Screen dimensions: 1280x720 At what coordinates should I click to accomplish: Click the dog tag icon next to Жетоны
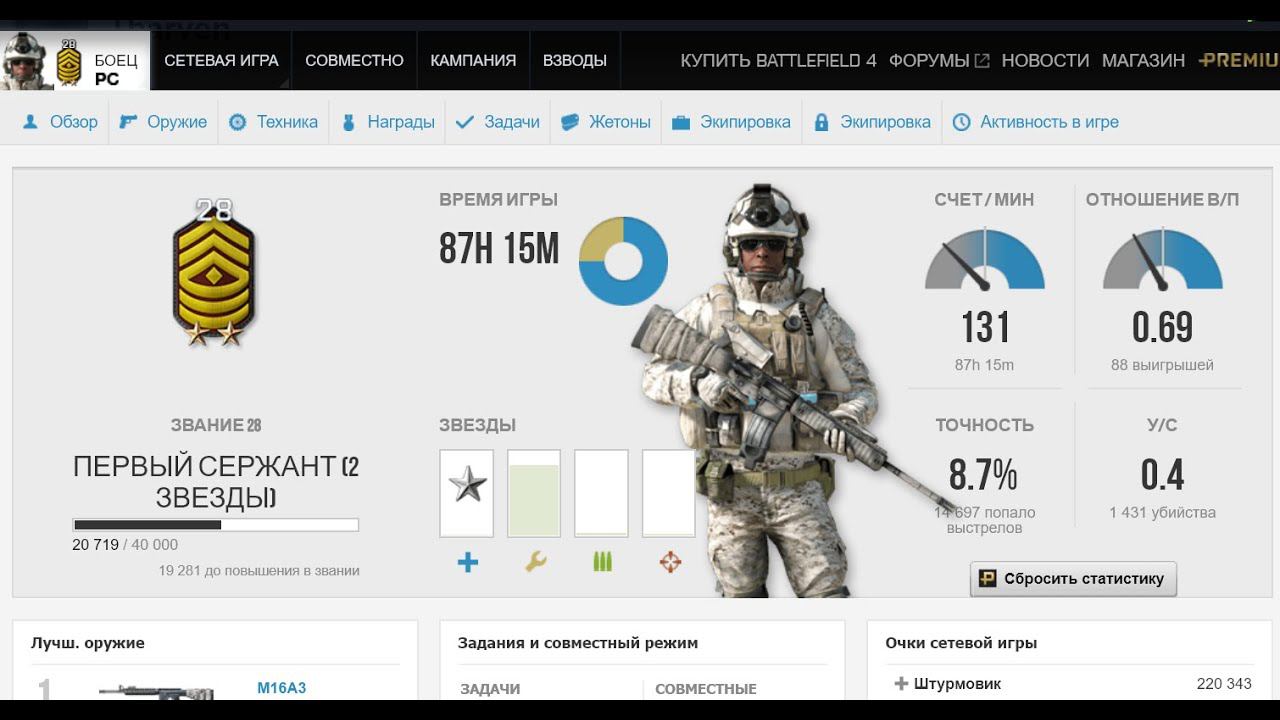click(570, 122)
